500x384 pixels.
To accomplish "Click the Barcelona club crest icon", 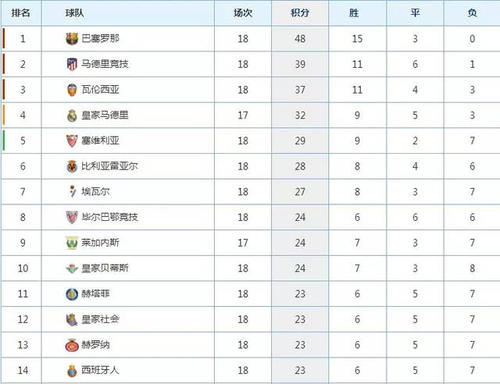I will click(x=72, y=39).
